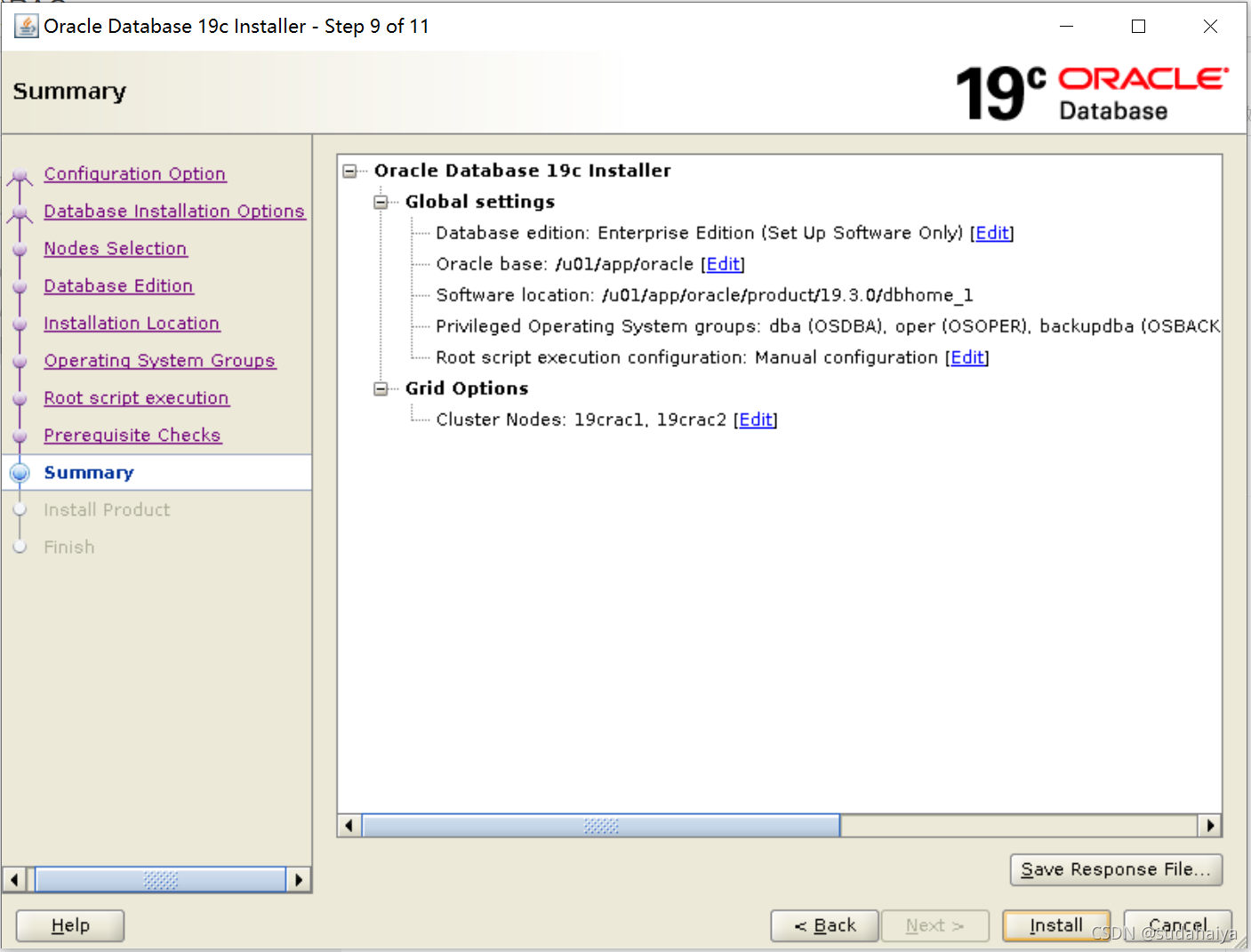Click the right arrow of summary horizontal scrollbar
Screen dimensions: 1251x952
(x=1209, y=826)
